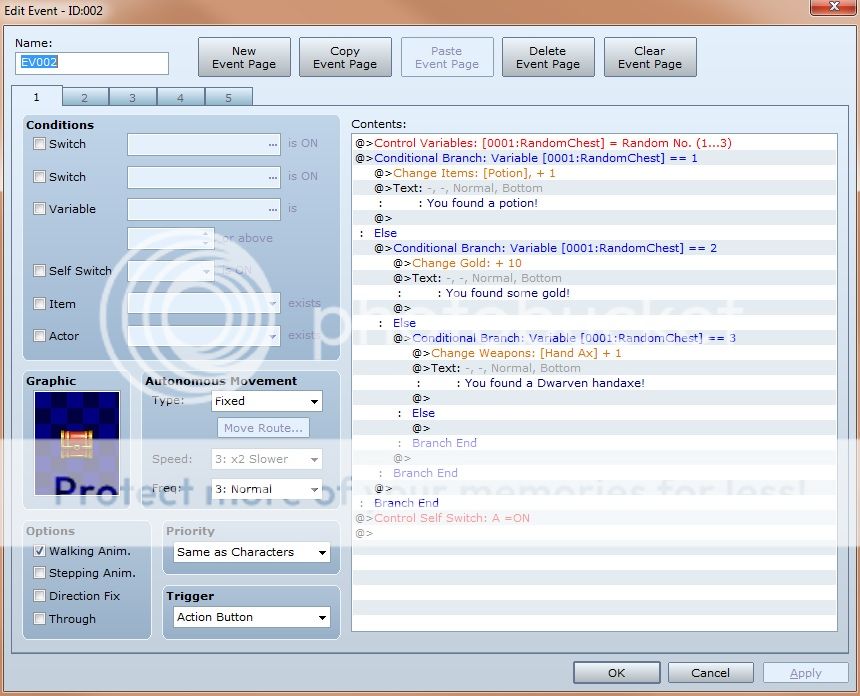
Task: Click the Cancel button
Action: (x=710, y=673)
